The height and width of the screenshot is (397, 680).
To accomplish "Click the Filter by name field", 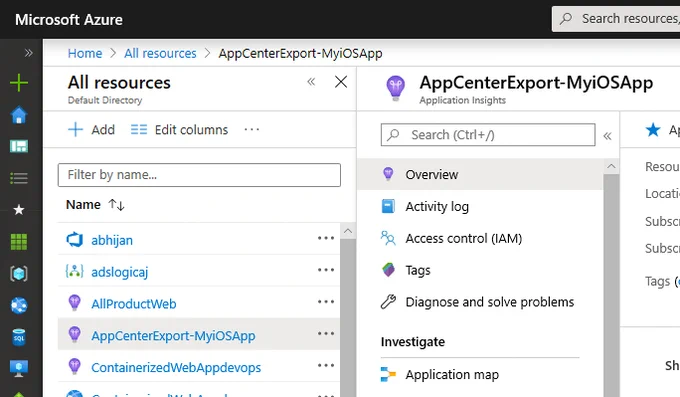I will [199, 175].
